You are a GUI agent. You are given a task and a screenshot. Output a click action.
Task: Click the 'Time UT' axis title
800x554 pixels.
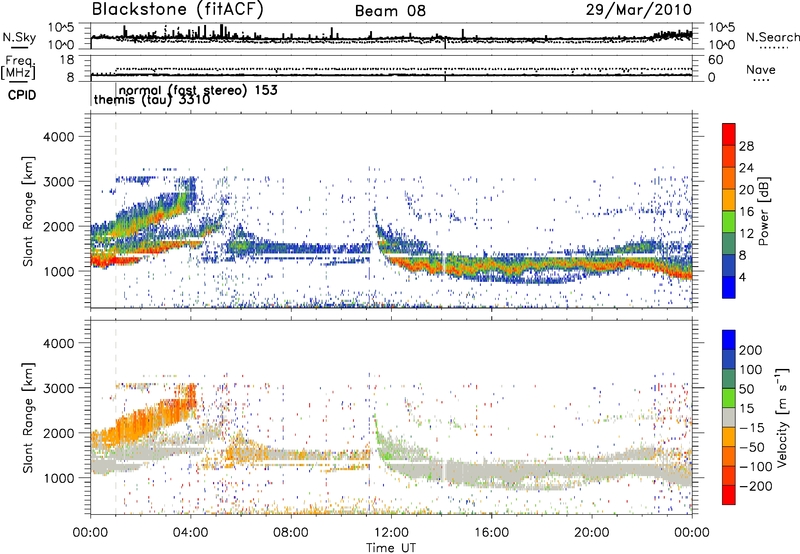pyautogui.click(x=391, y=547)
